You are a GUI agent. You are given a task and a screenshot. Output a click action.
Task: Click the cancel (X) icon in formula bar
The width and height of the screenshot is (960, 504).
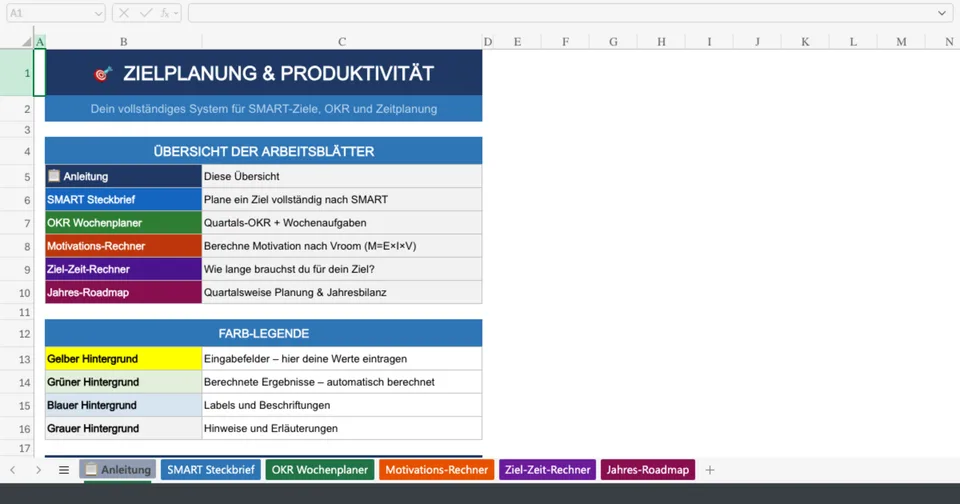pos(125,13)
